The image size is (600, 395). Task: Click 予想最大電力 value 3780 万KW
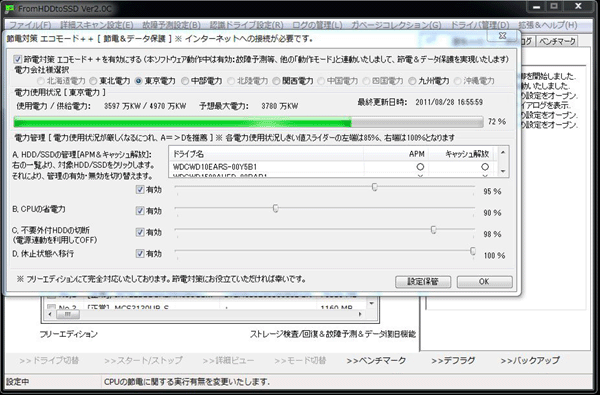279,106
